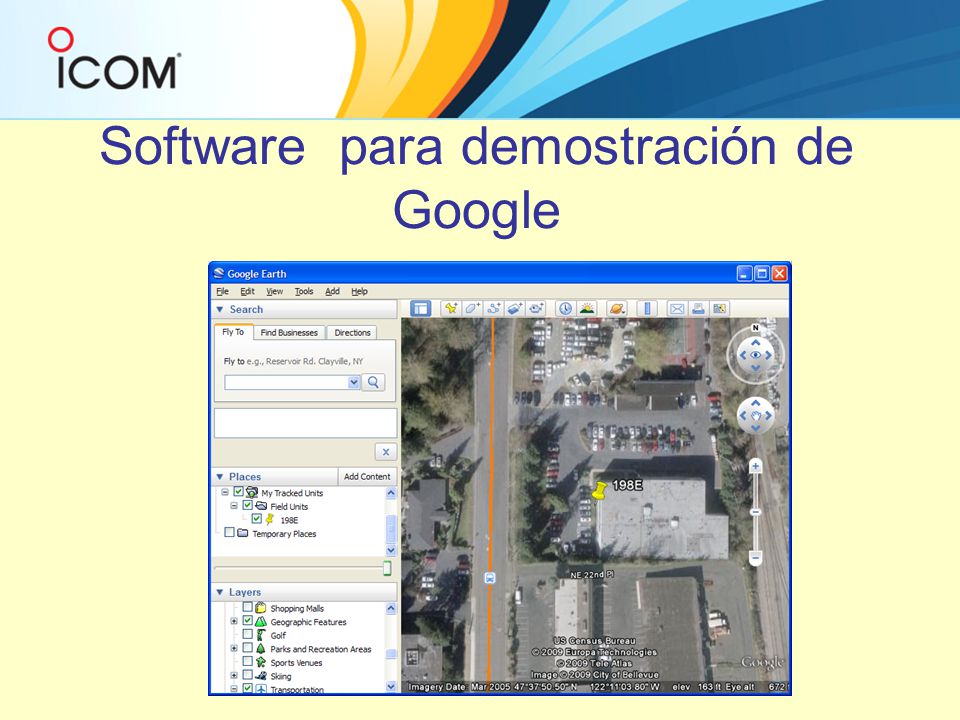Click the 198E yellow pushpin on the map
960x720 pixels.
[599, 490]
